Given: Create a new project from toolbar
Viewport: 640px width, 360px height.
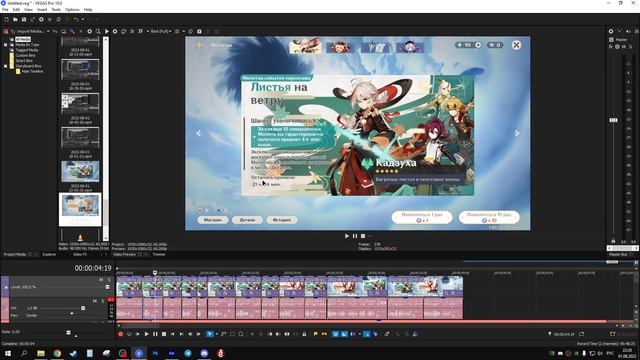Looking at the screenshot, I should point(7,19).
